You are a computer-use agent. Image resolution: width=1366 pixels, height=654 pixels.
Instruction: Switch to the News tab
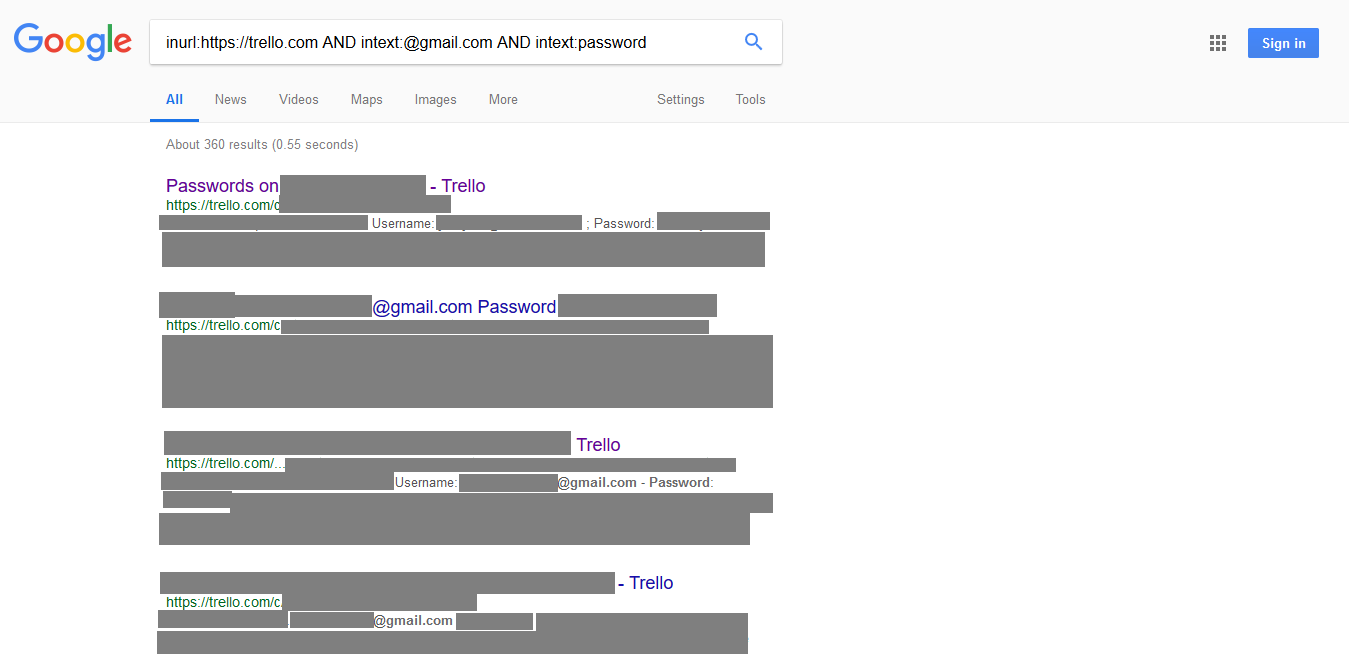tap(230, 99)
